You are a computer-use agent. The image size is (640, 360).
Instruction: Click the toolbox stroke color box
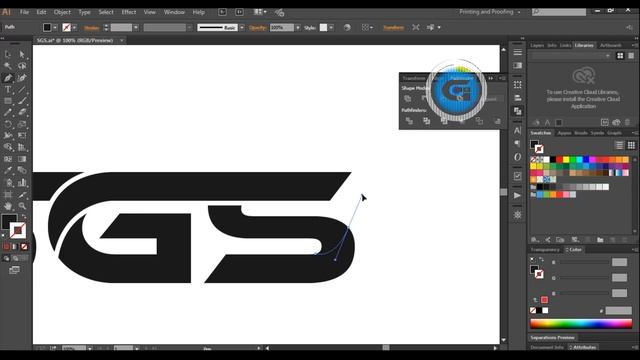coord(18,231)
